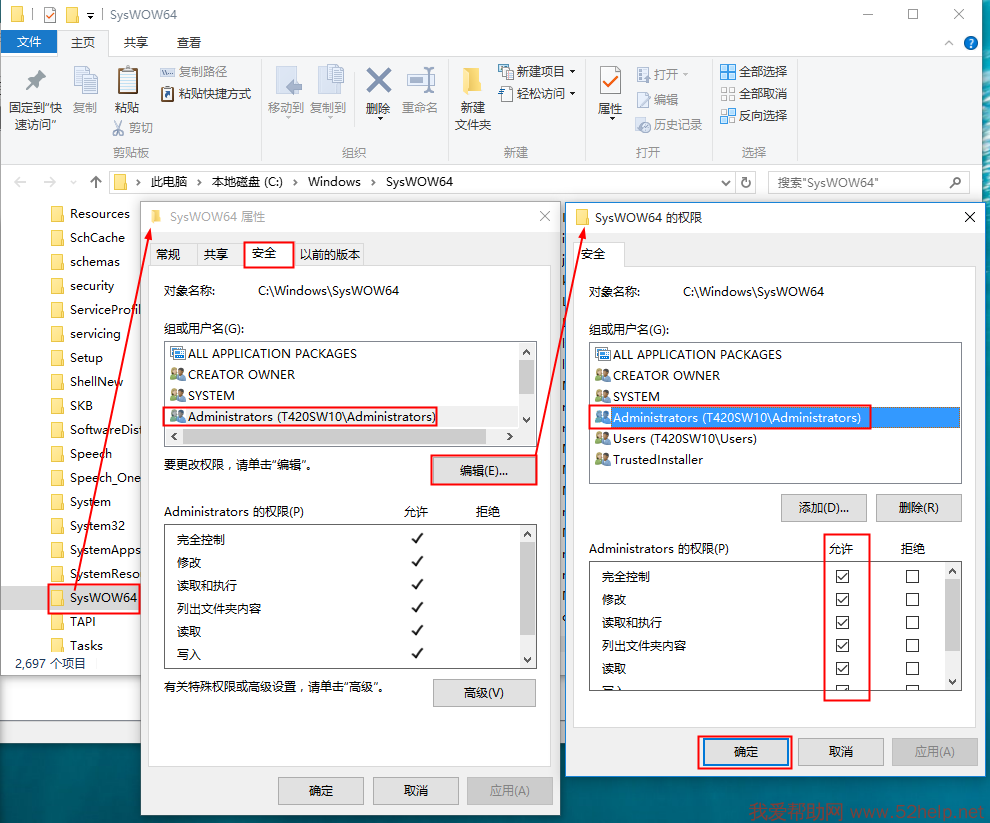Click the 属性 properties icon in ribbon
Image resolution: width=990 pixels, height=823 pixels.
point(610,81)
